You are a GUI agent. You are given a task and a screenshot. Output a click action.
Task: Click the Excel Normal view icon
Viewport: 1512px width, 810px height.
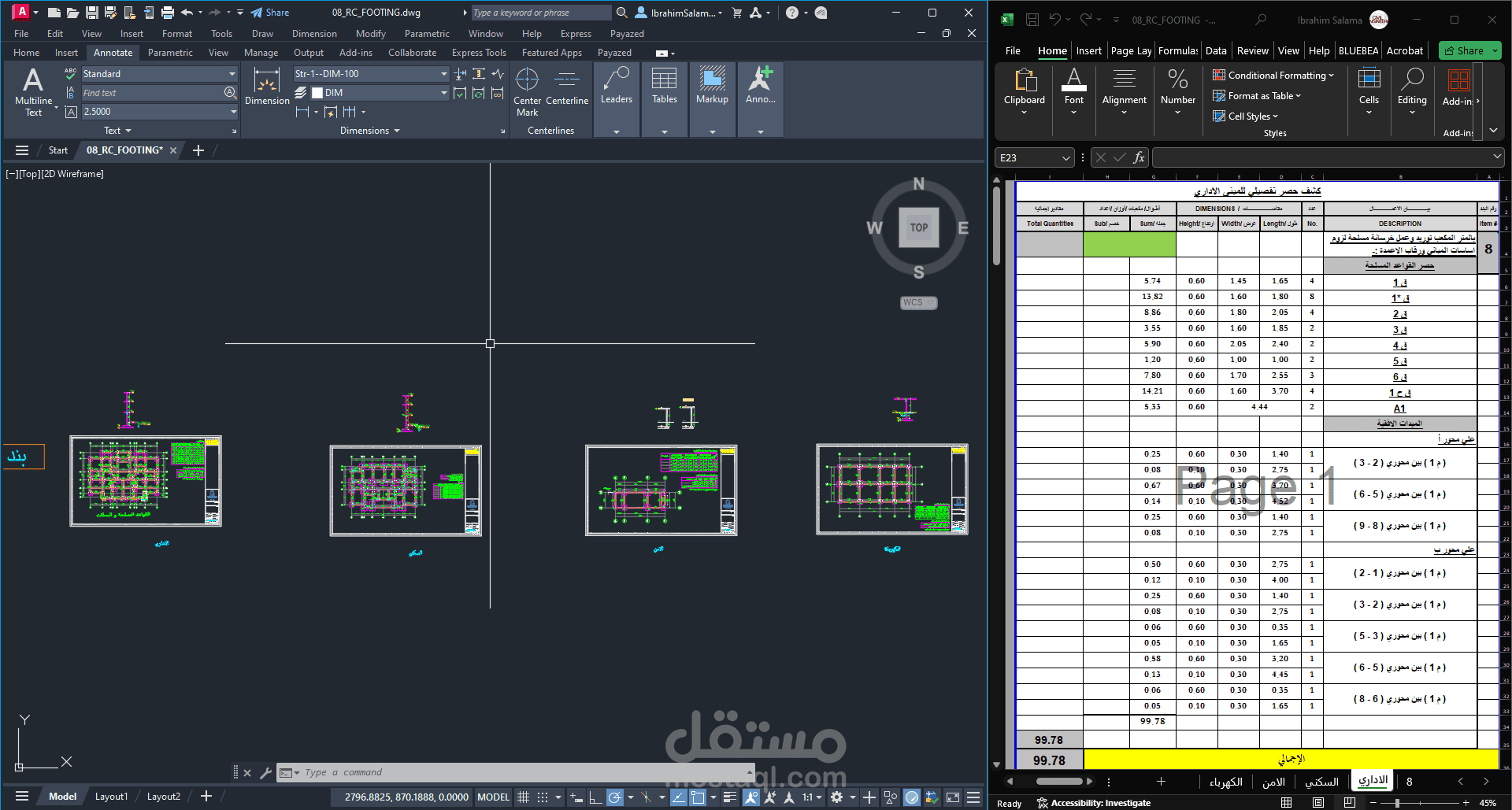click(1286, 803)
